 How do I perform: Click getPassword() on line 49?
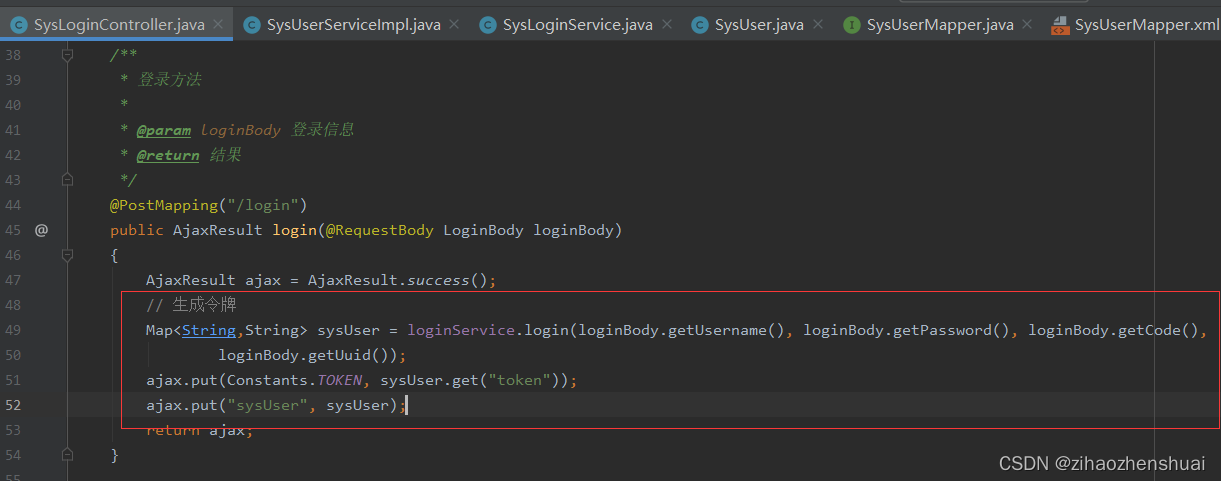[x=952, y=330]
